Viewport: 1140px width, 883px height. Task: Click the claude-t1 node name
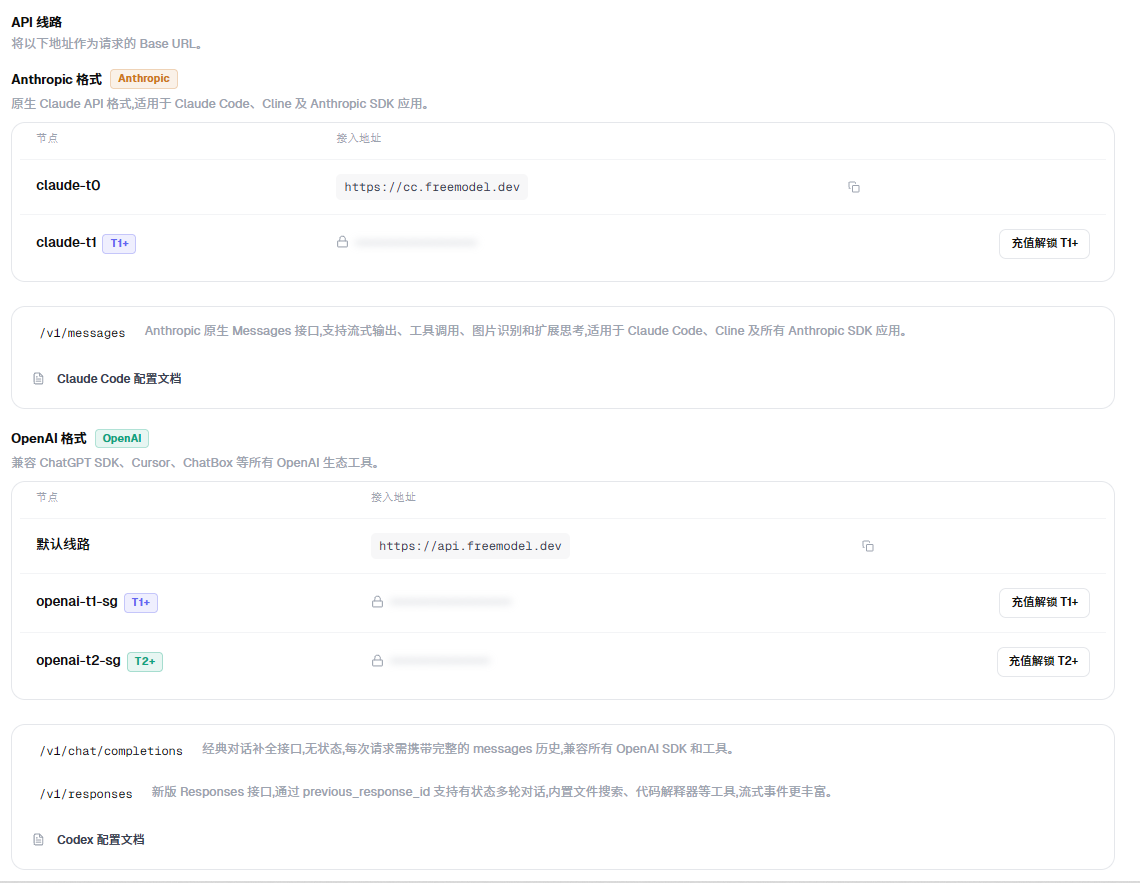pyautogui.click(x=66, y=242)
